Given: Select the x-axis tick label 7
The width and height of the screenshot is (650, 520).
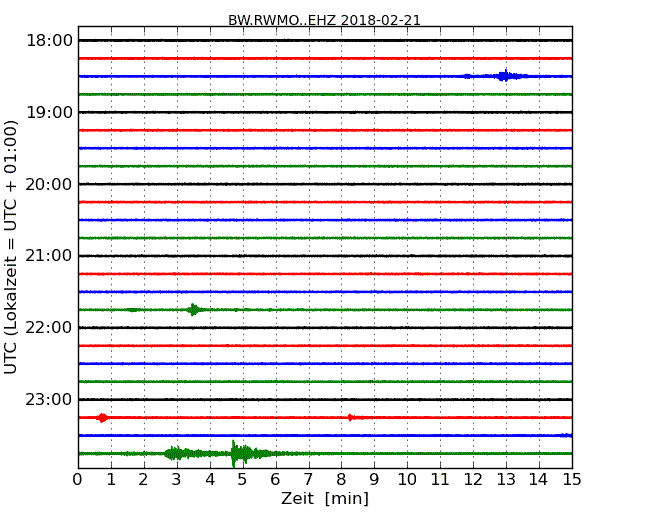Looking at the screenshot, I should tap(308, 480).
